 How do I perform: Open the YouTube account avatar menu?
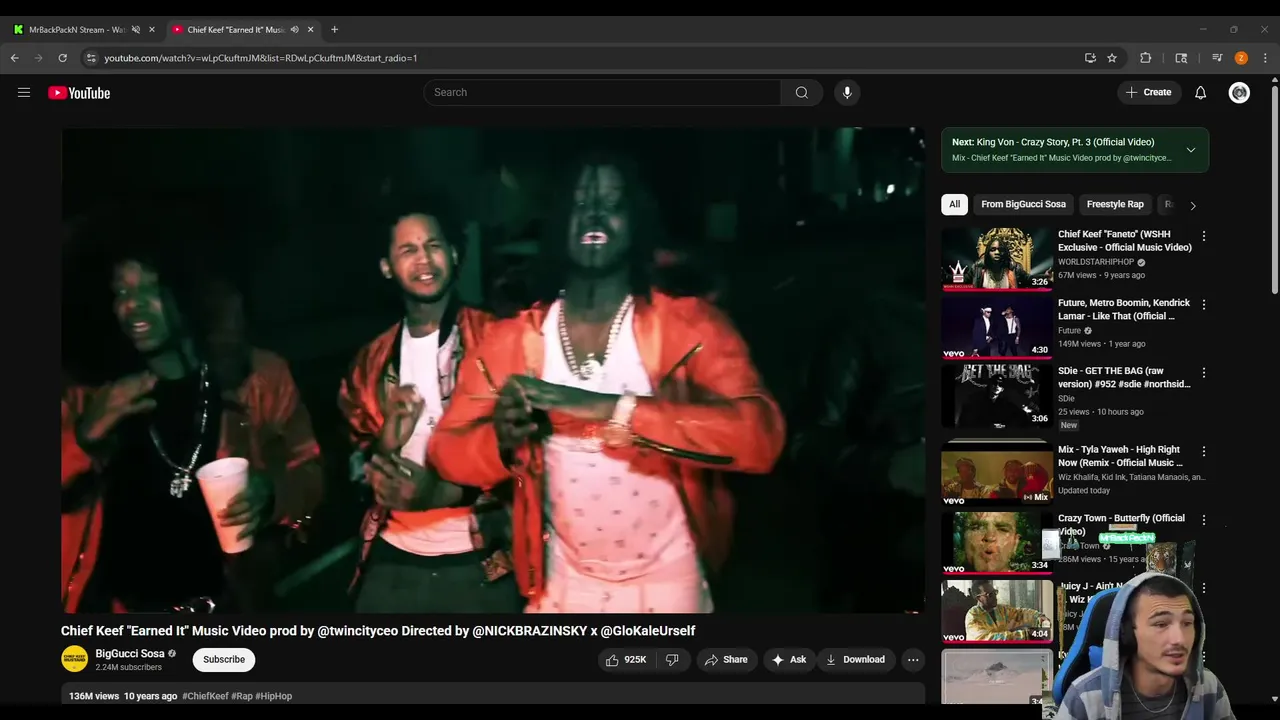click(1239, 93)
